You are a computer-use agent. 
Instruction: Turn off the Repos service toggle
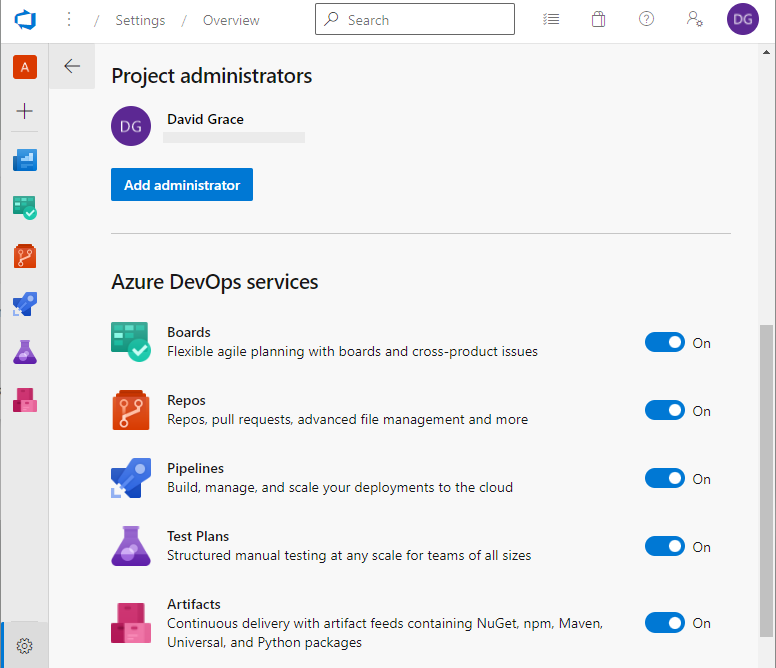(x=665, y=410)
